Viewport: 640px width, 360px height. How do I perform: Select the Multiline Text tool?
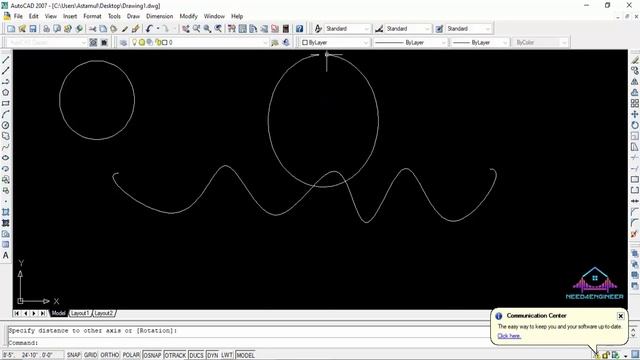click(6, 256)
